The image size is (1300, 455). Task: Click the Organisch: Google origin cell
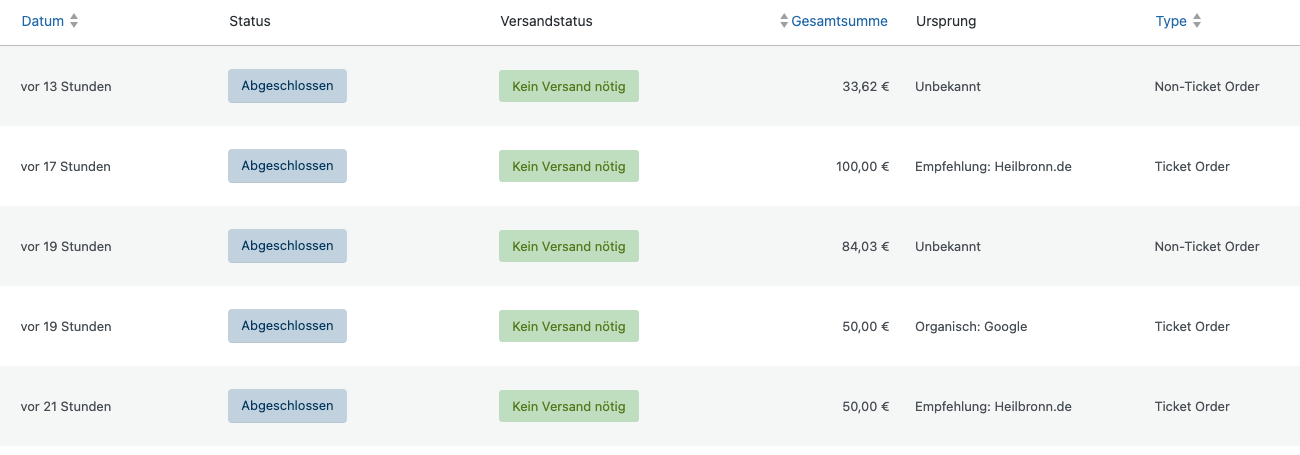[x=971, y=326]
